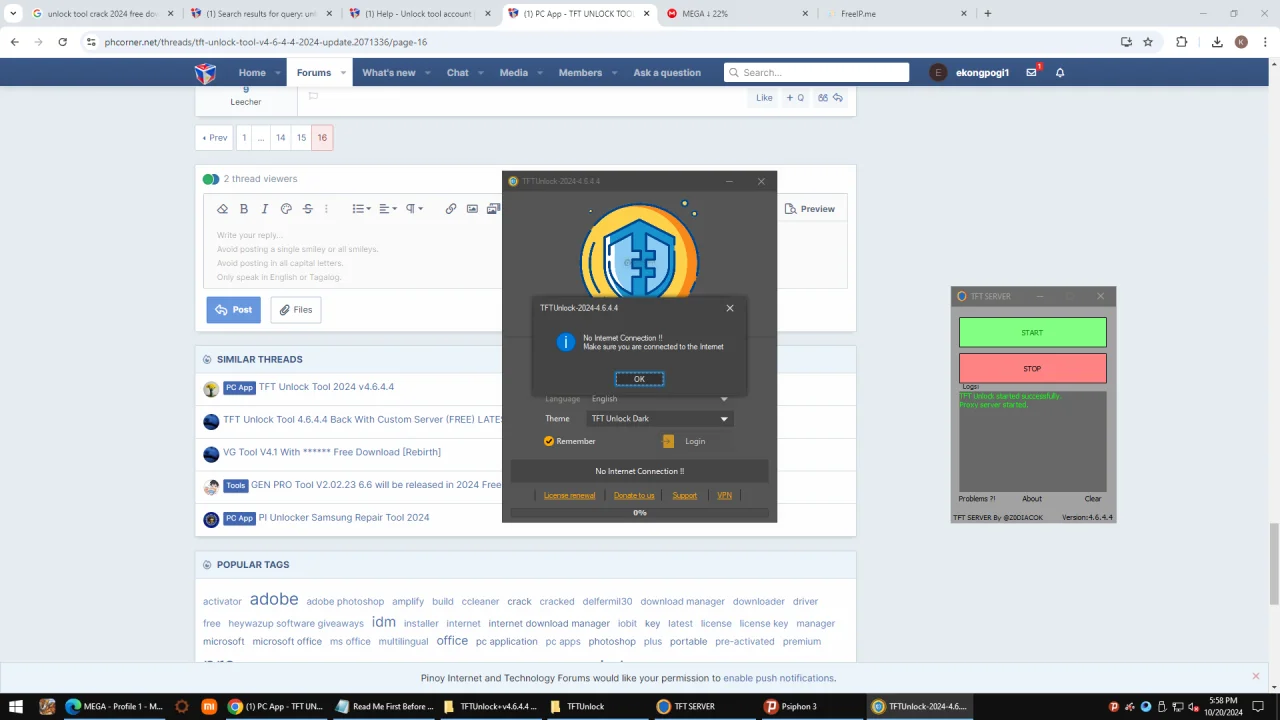1280x720 pixels.
Task: Open the License renewal link
Action: (x=569, y=495)
